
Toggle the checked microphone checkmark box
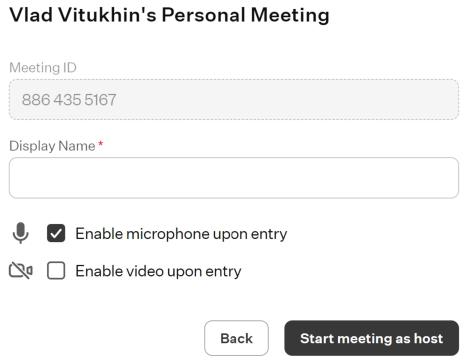[x=56, y=233]
